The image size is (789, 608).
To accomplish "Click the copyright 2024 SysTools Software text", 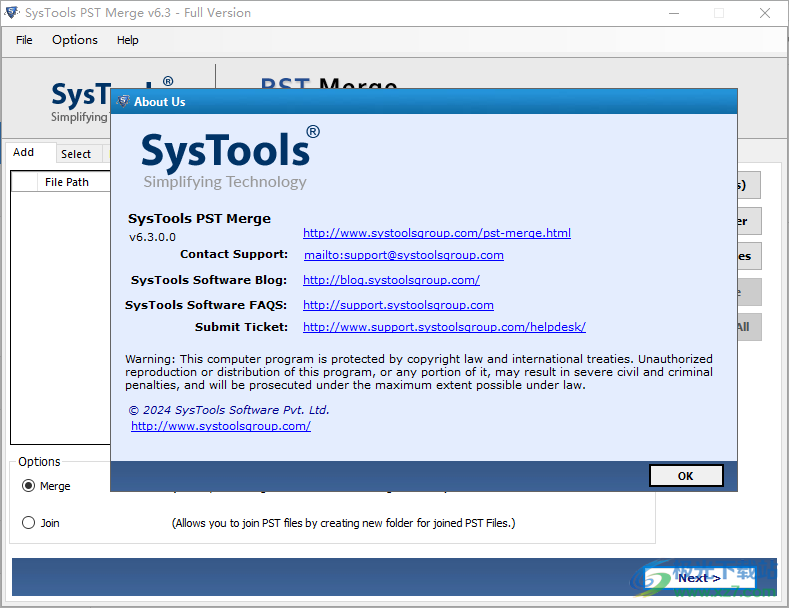I will (x=229, y=410).
